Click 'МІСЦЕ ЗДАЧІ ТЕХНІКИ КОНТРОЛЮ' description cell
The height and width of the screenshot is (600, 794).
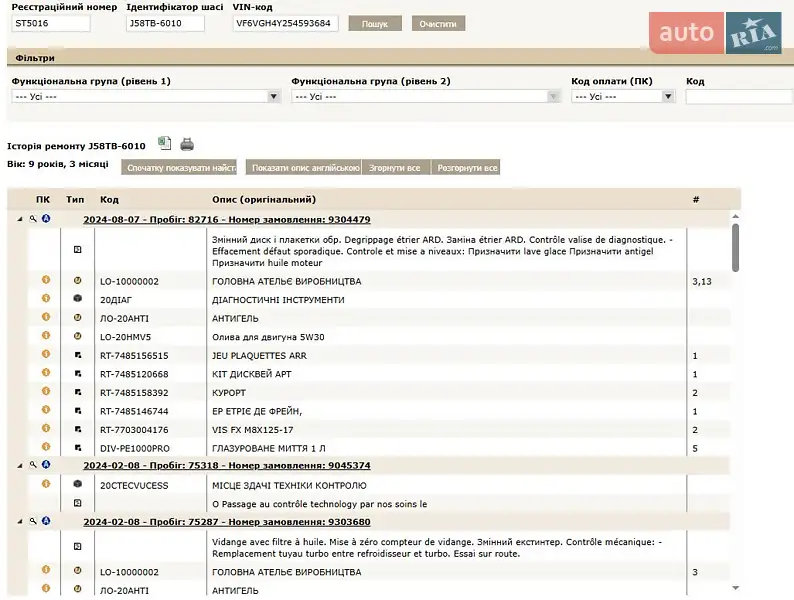tap(289, 486)
